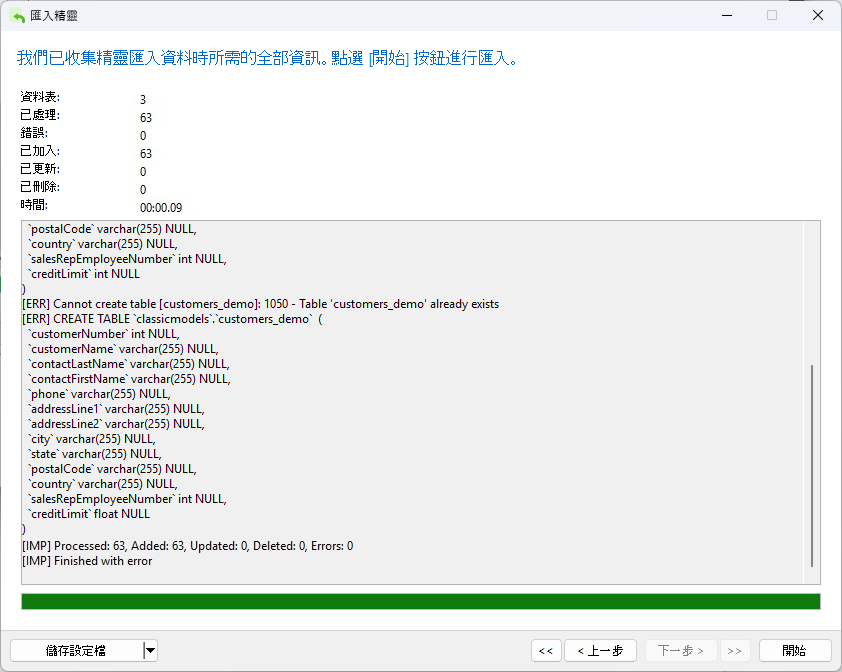This screenshot has height=672, width=842.
Task: Click the 儲存設定檔 button
Action: 76,651
